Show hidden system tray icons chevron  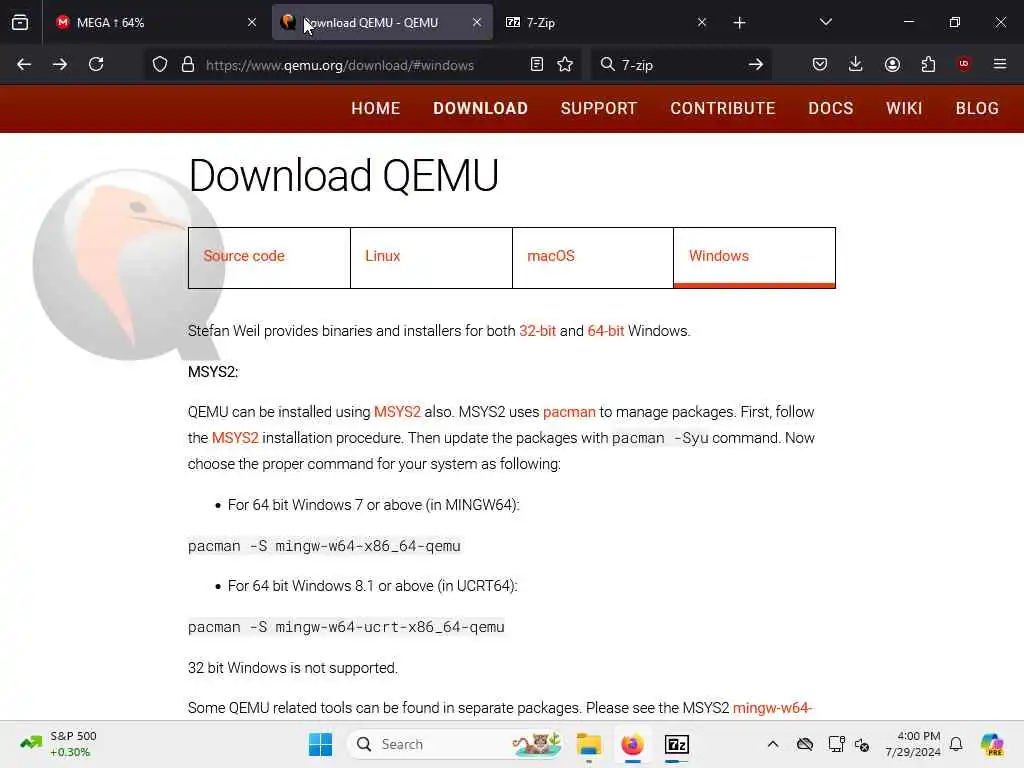coord(773,744)
